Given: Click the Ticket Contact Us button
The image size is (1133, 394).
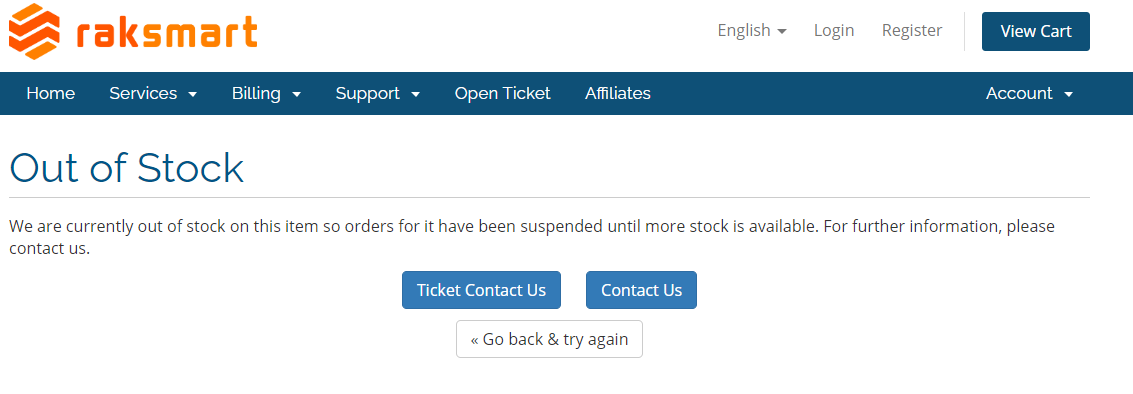Looking at the screenshot, I should click(481, 290).
